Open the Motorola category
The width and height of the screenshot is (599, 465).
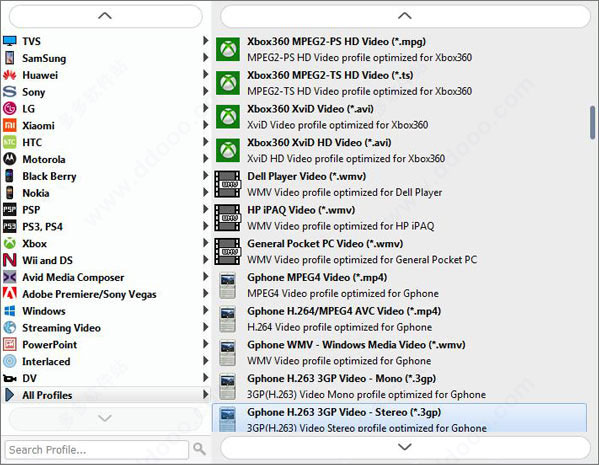tap(106, 159)
